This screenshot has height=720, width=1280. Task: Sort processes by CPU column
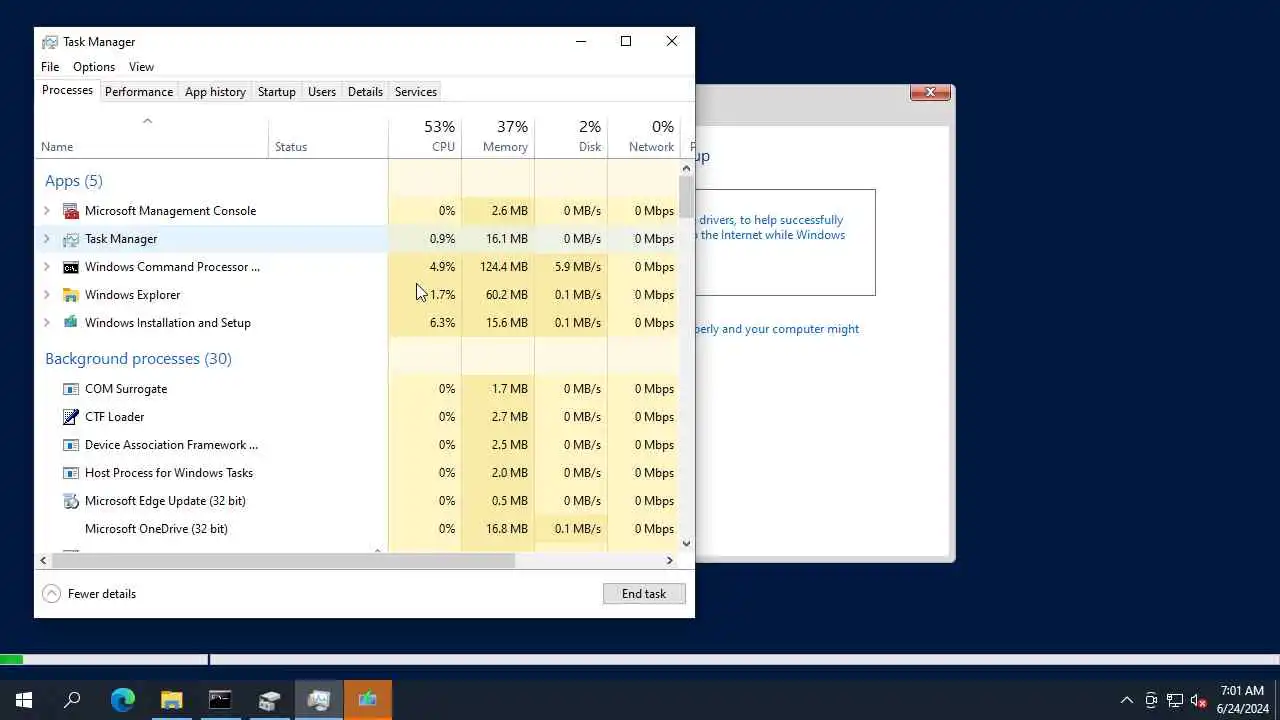point(425,137)
